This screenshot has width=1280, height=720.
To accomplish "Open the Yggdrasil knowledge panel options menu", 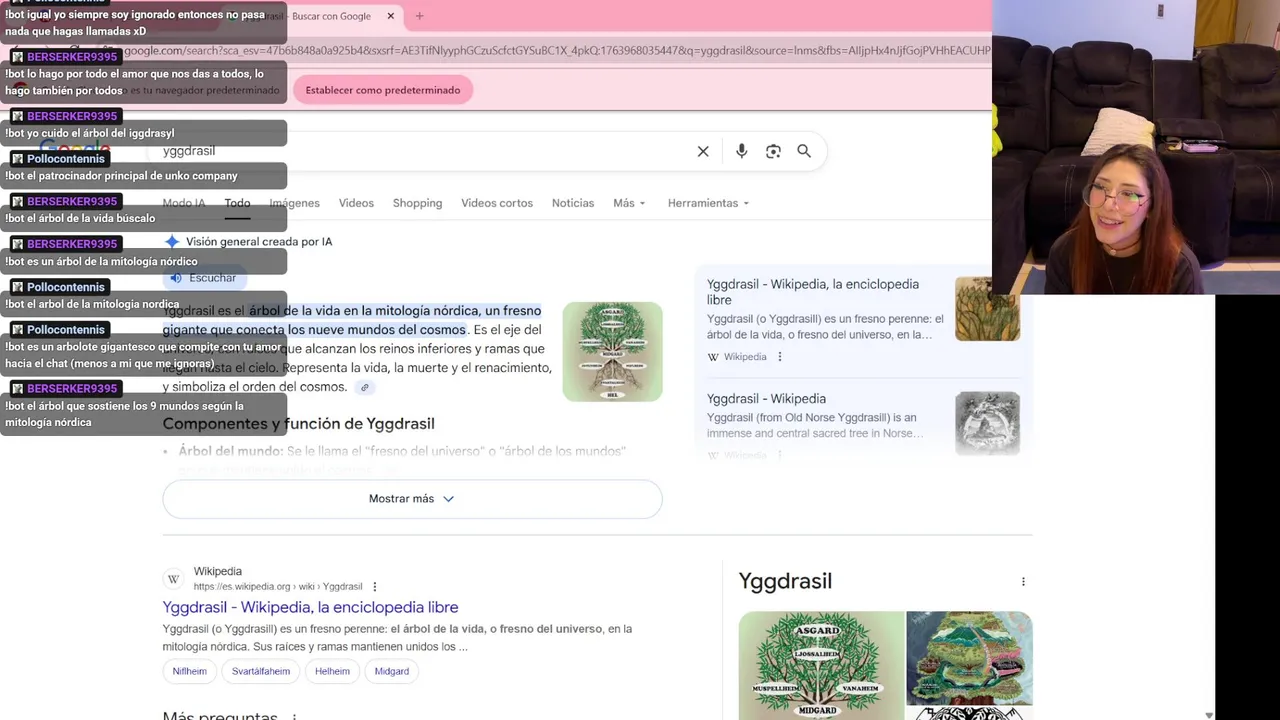I will [1023, 582].
